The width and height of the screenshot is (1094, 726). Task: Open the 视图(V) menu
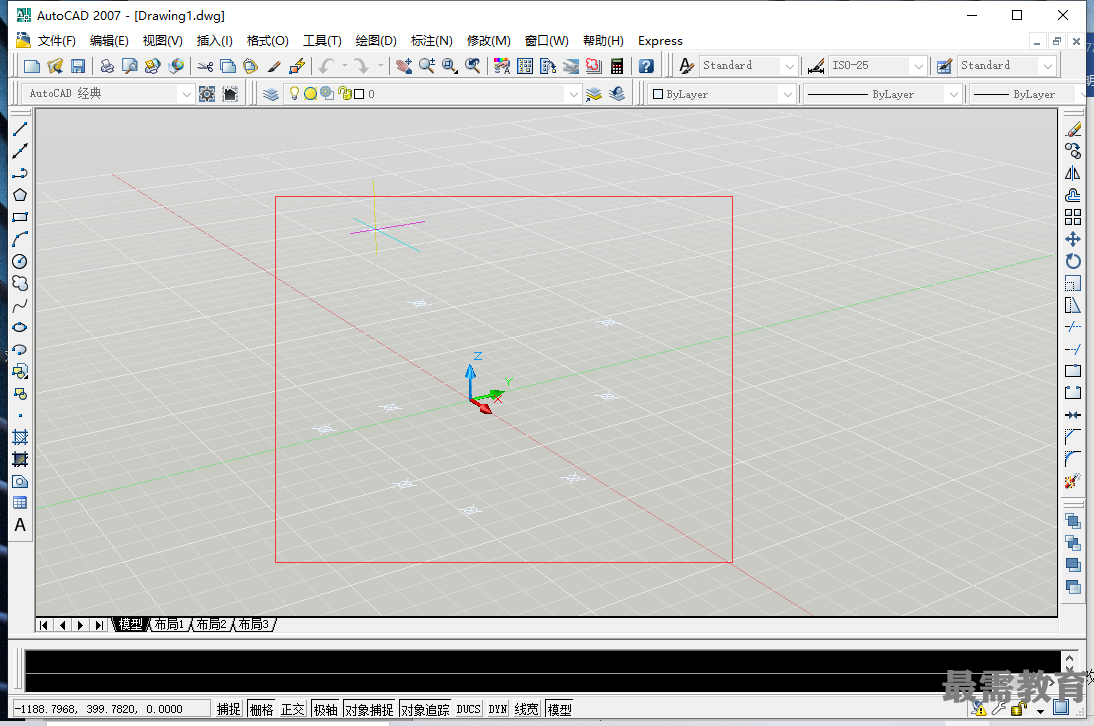pyautogui.click(x=163, y=40)
